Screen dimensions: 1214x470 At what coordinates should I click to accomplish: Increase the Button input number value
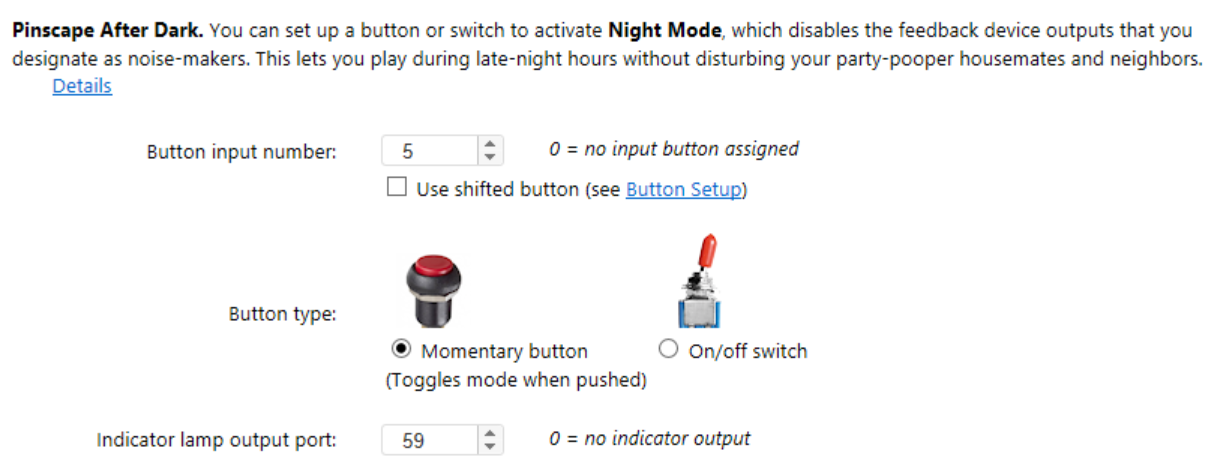pyautogui.click(x=489, y=144)
